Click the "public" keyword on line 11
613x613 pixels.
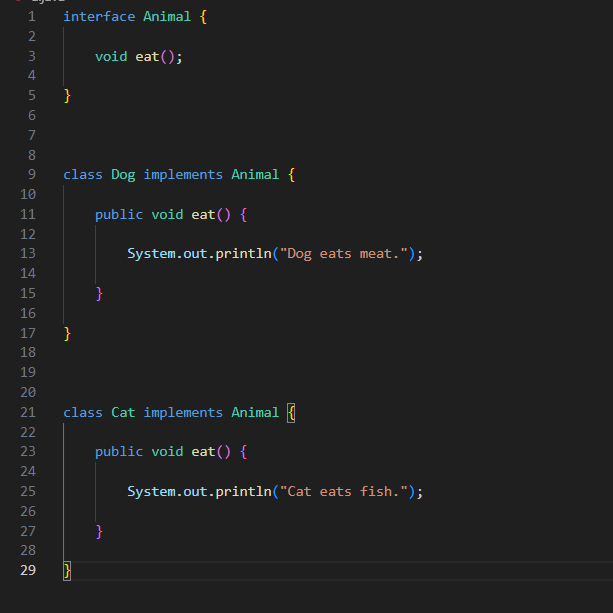point(119,214)
